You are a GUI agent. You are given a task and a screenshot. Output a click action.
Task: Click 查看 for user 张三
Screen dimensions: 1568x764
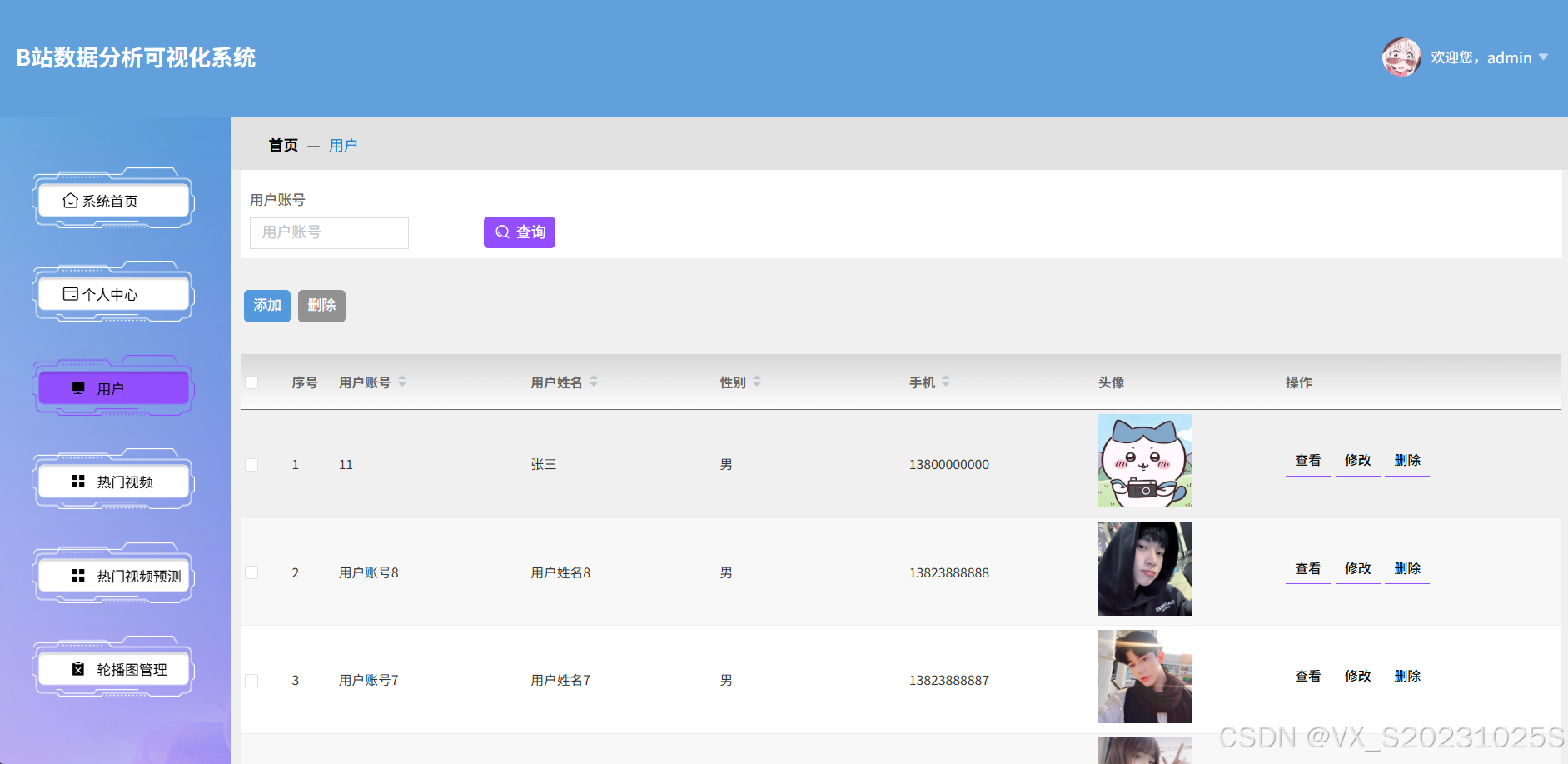pos(1308,461)
